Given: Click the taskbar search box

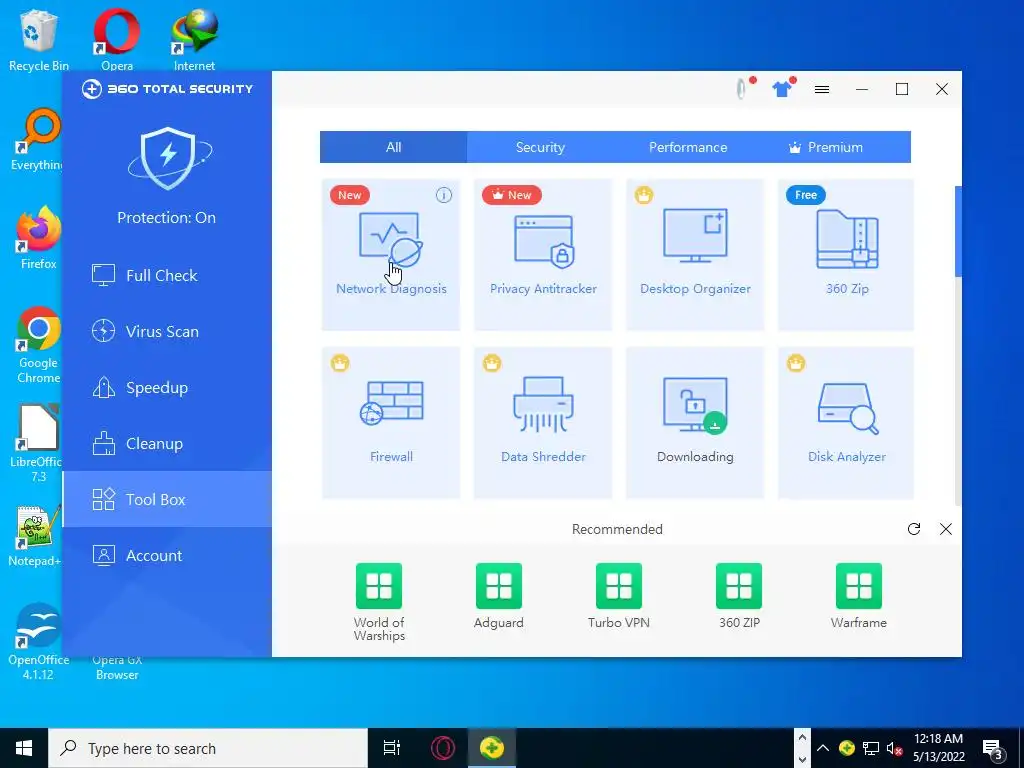Looking at the screenshot, I should pos(208,748).
